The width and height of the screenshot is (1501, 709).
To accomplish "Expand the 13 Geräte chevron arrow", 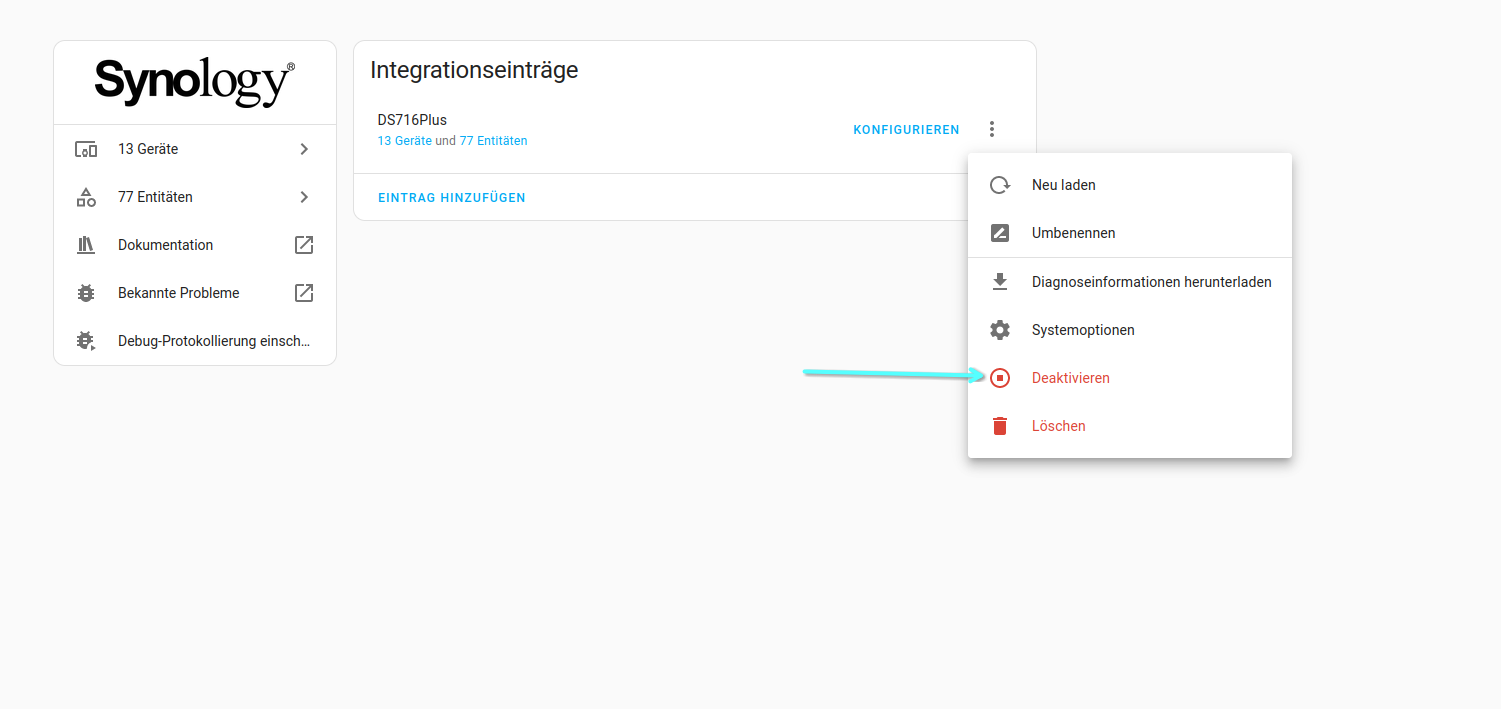I will (304, 149).
